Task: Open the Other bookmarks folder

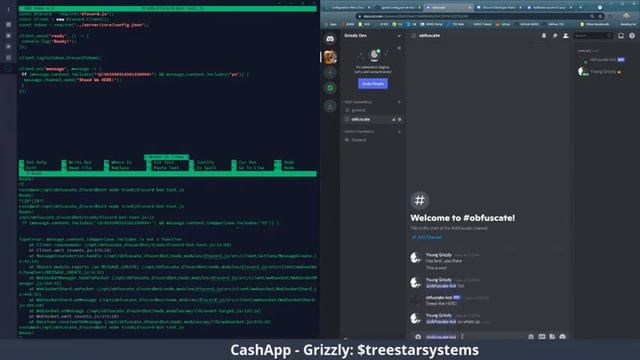Action: 596,24
